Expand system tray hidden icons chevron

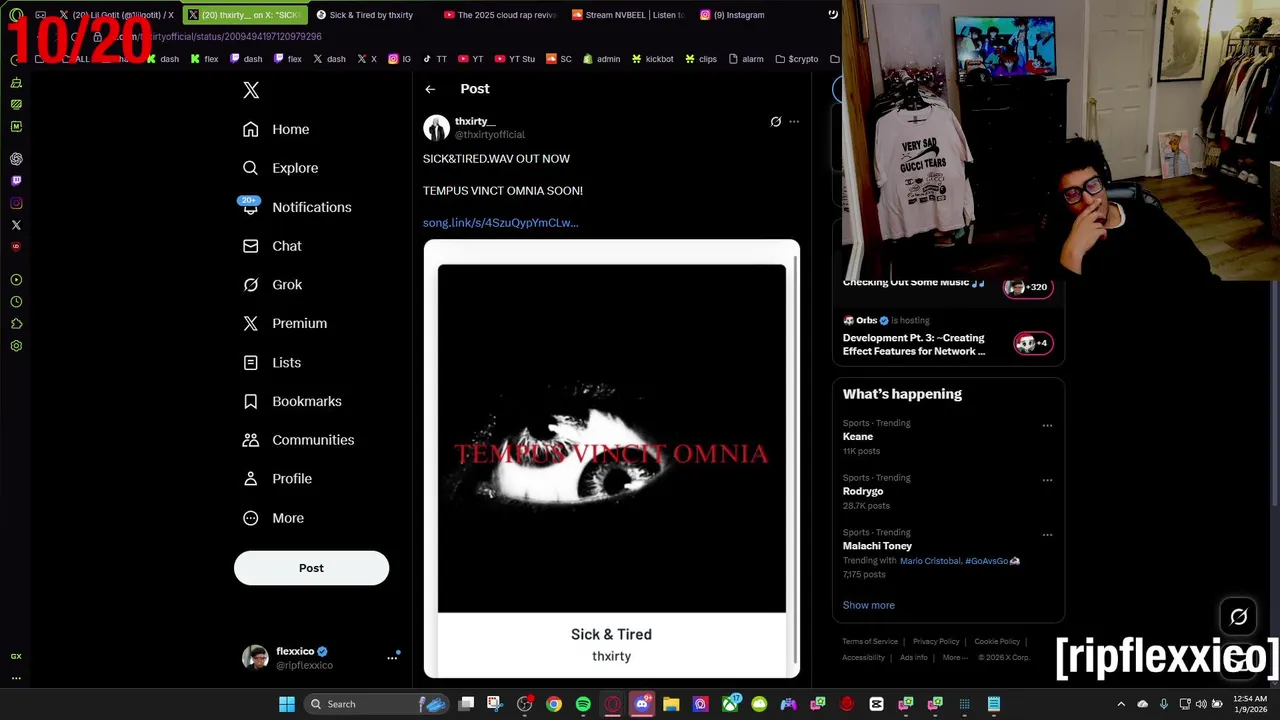coord(1121,704)
